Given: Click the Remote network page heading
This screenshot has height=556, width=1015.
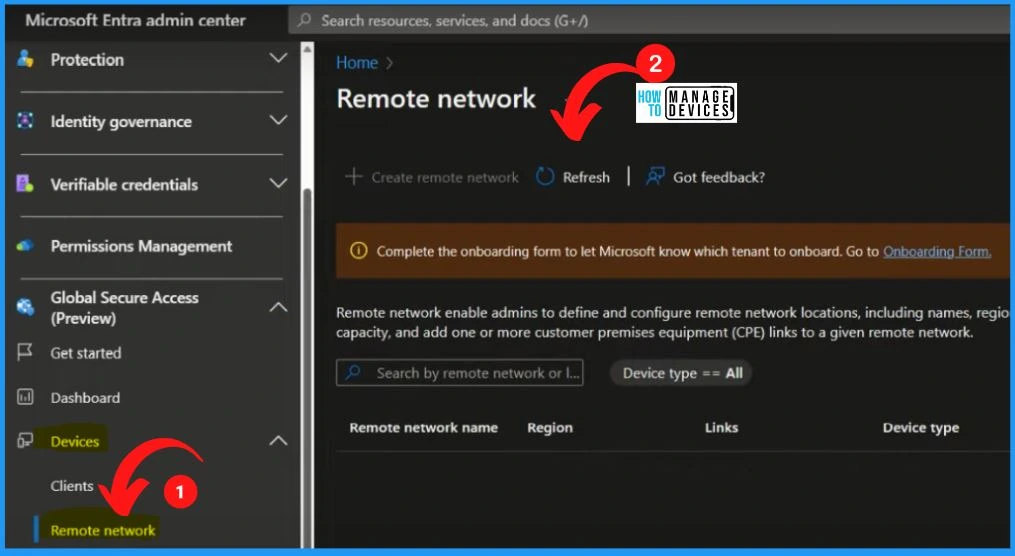Looking at the screenshot, I should pyautogui.click(x=436, y=99).
